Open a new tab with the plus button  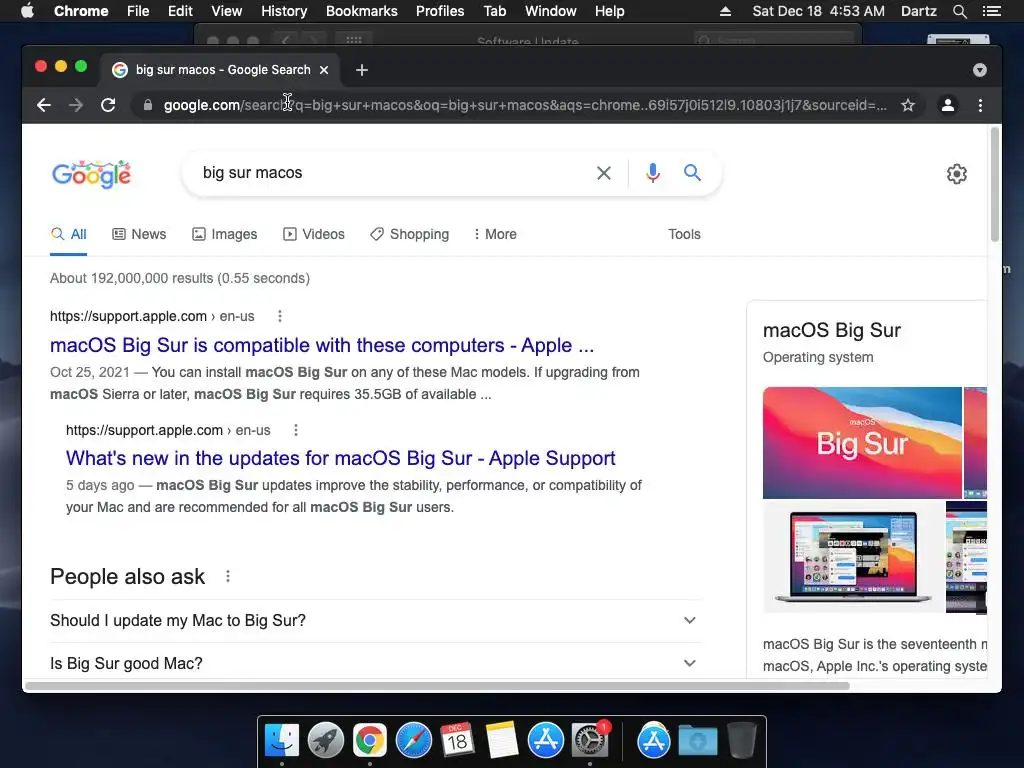click(362, 70)
